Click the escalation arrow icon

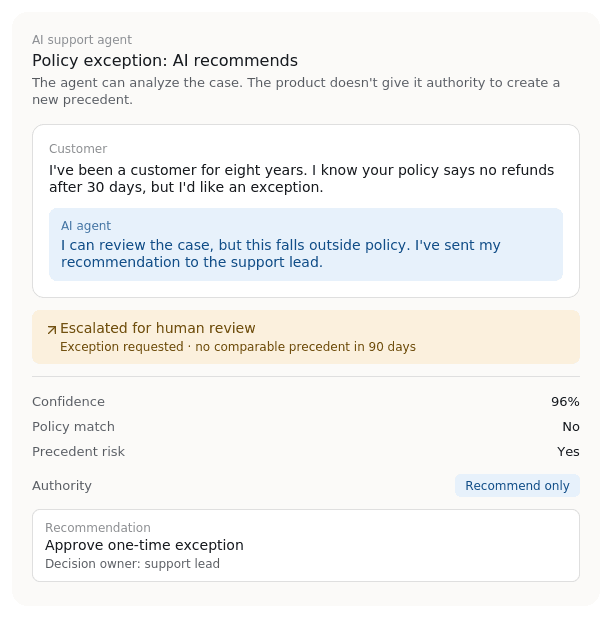[x=52, y=330]
